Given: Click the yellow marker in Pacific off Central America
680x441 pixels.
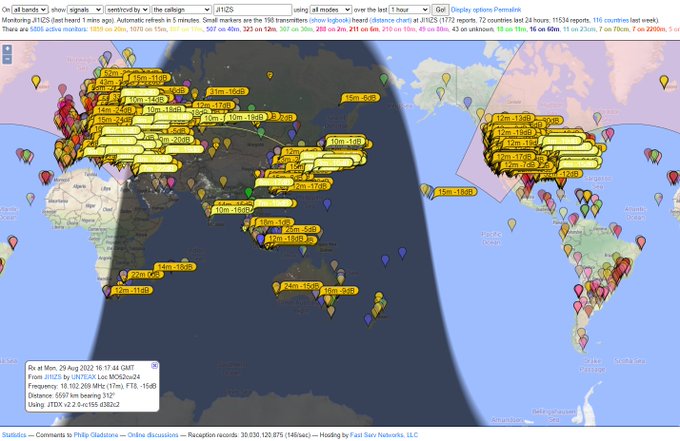Looking at the screenshot, I should pos(512,225).
